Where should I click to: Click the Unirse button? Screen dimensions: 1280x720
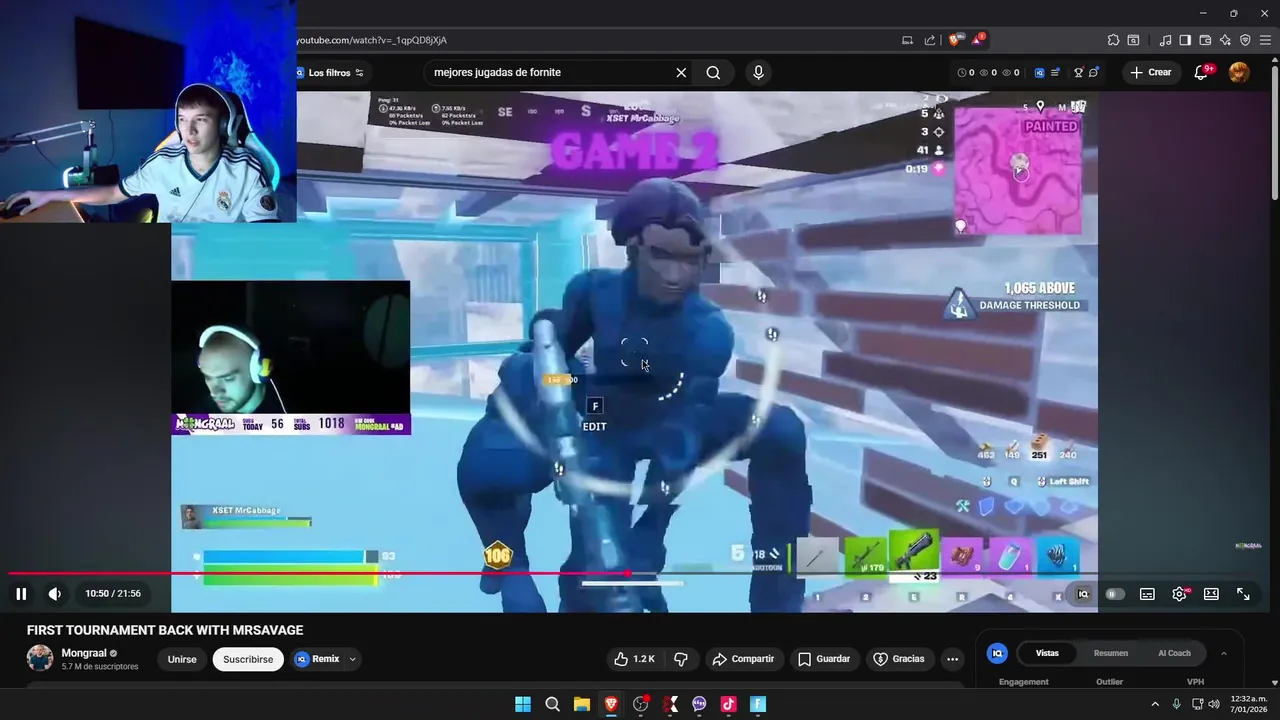coord(182,659)
